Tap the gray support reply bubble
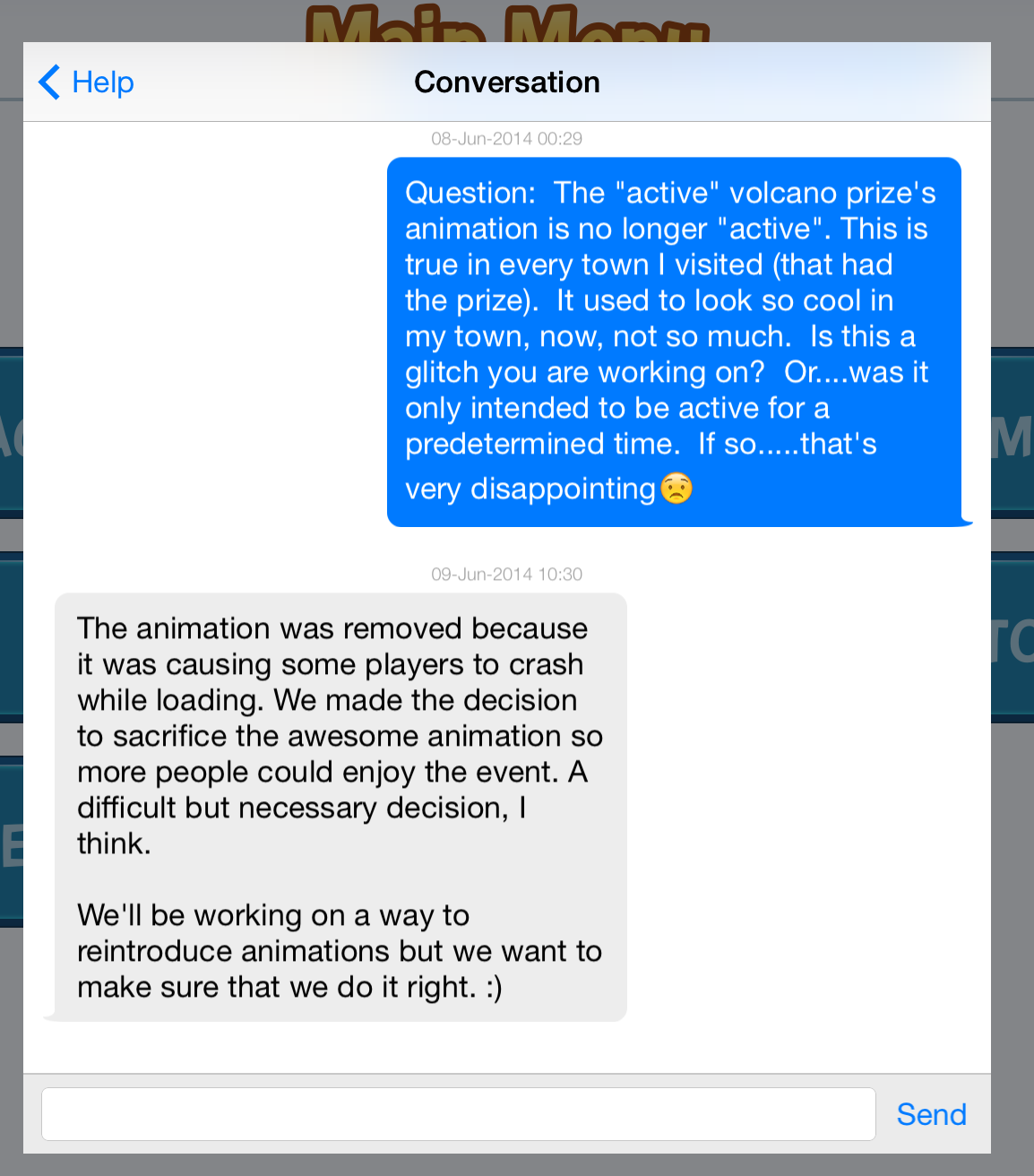 coord(340,807)
